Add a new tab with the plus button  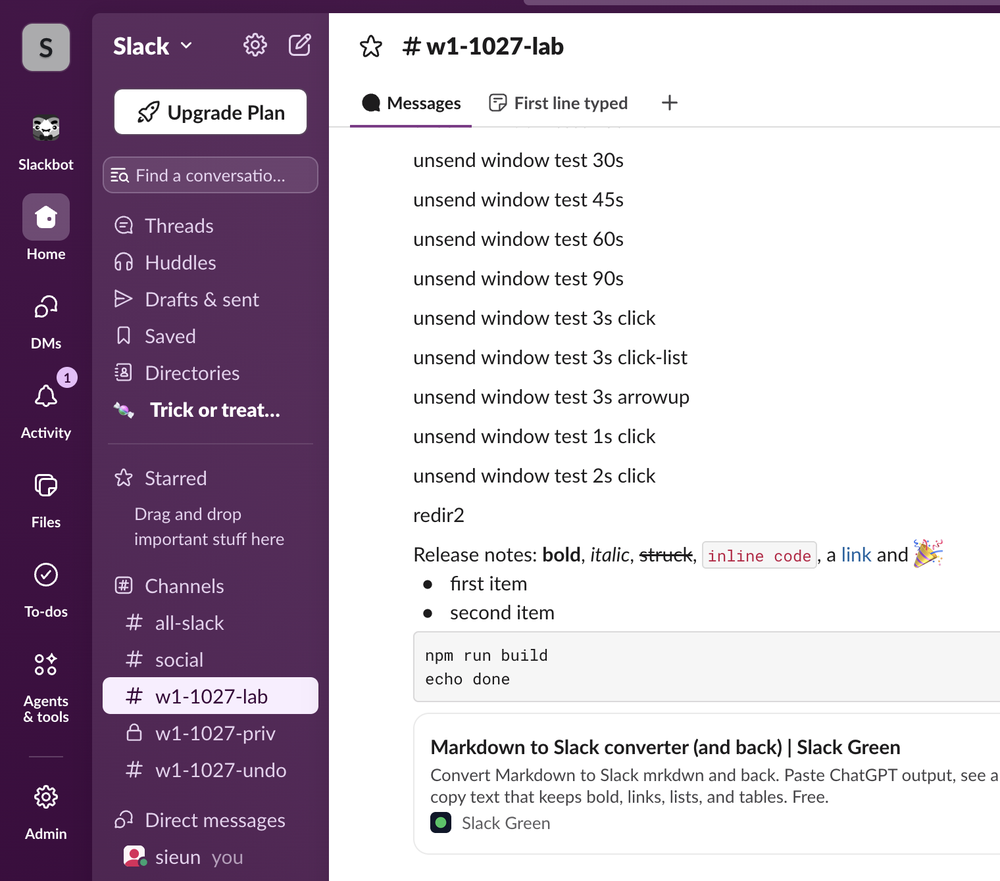point(670,103)
